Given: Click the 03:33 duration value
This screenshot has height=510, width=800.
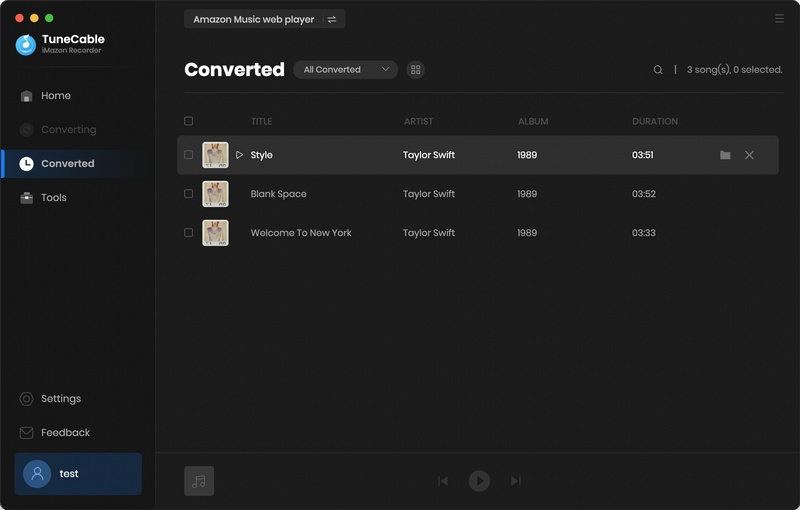Looking at the screenshot, I should tap(644, 233).
